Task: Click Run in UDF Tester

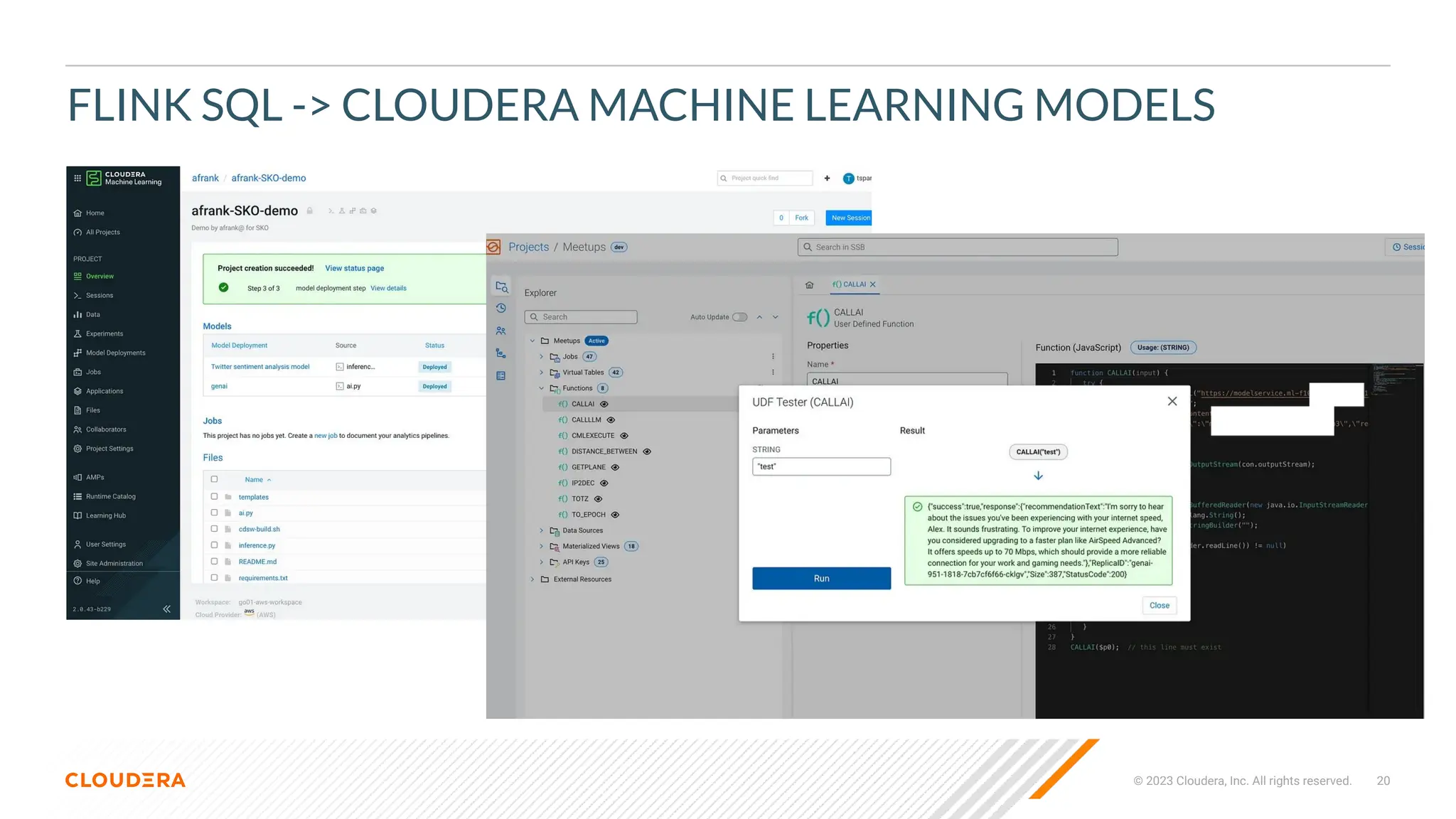Action: 821,579
